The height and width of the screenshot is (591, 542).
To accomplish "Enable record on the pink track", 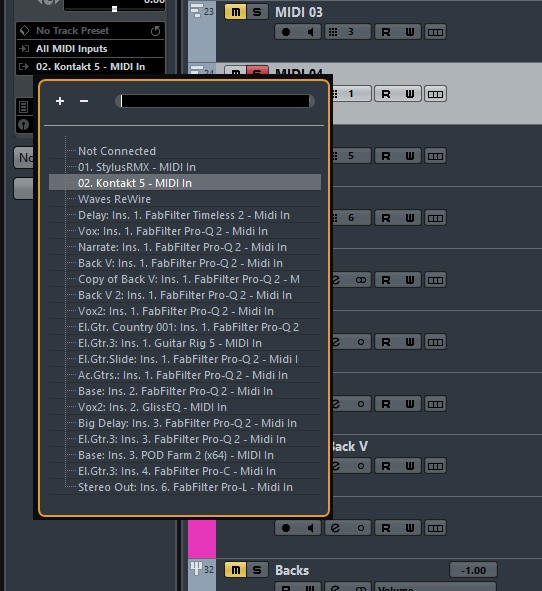I will 286,528.
